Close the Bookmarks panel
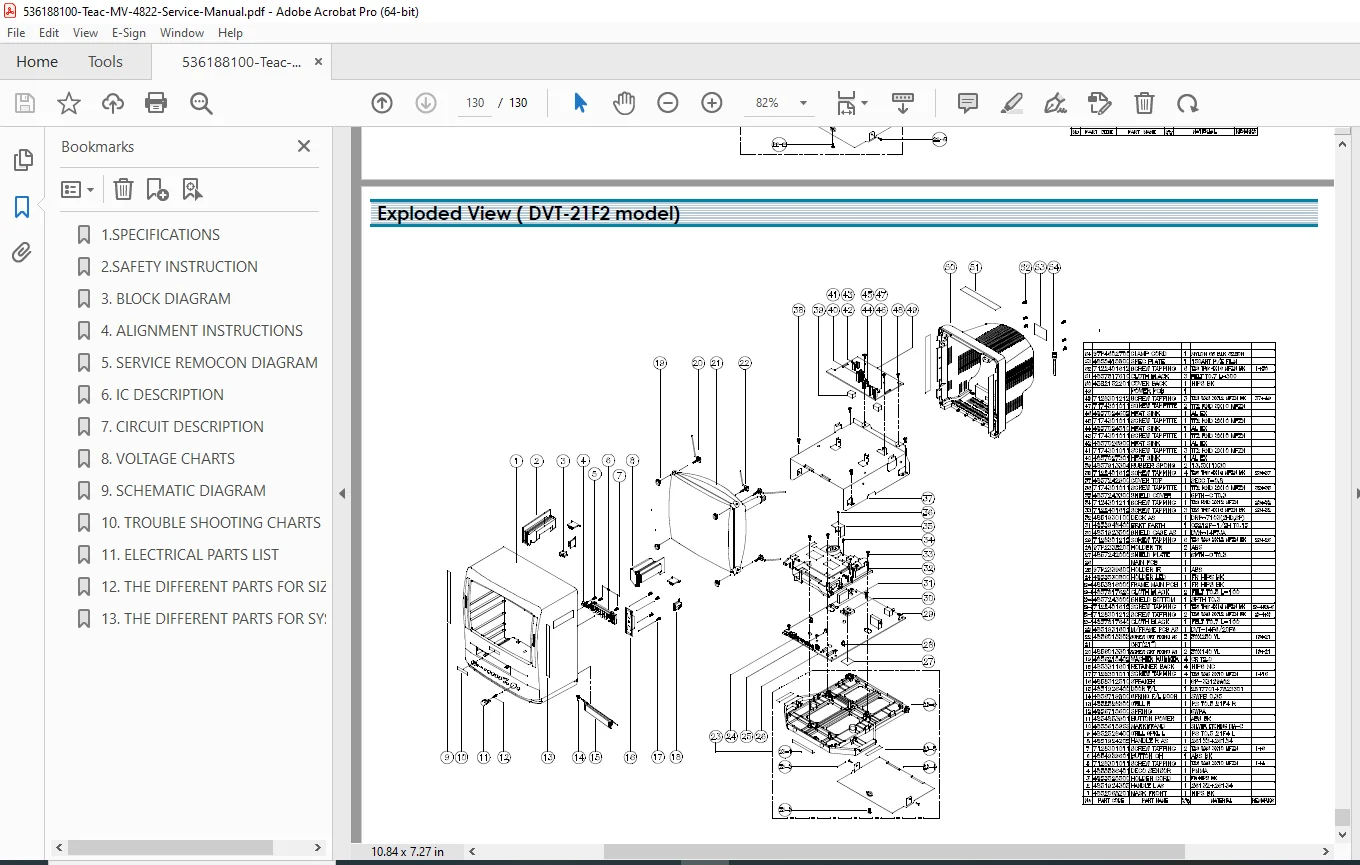1360x865 pixels. [304, 146]
